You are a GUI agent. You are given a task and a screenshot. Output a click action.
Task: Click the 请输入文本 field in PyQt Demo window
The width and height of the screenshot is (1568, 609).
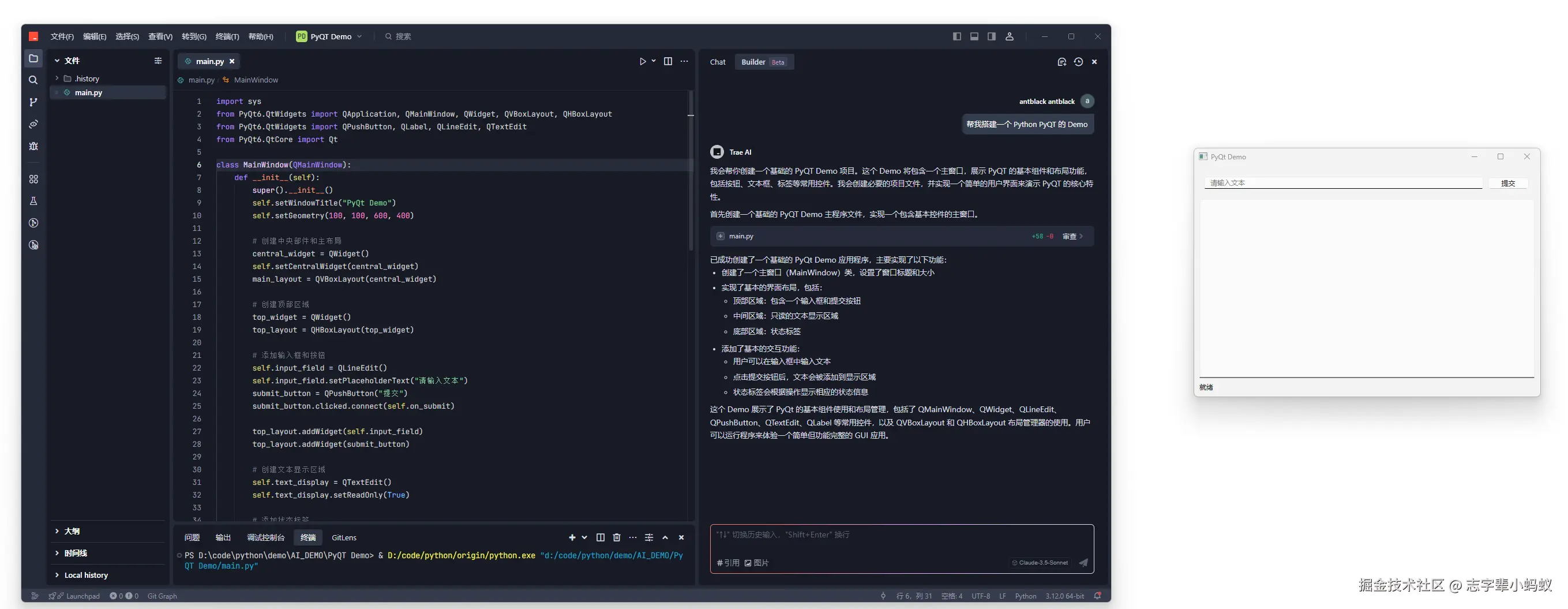(x=1343, y=182)
